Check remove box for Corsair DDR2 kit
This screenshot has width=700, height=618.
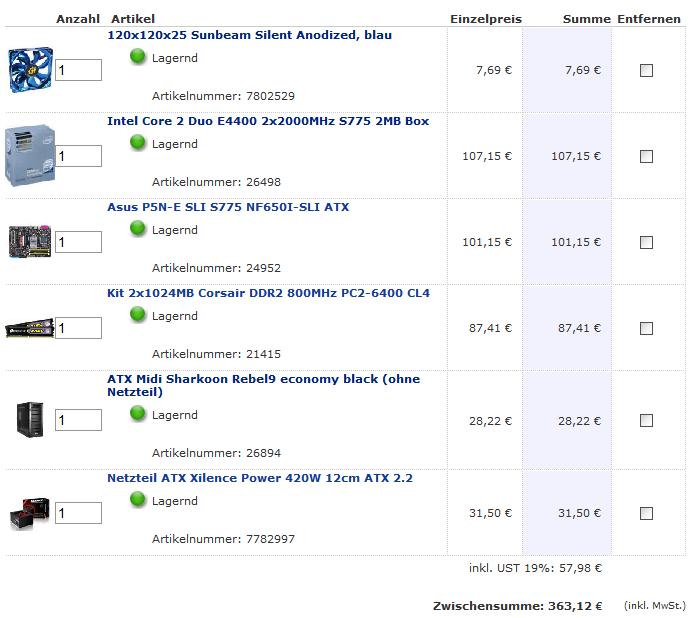pos(646,329)
